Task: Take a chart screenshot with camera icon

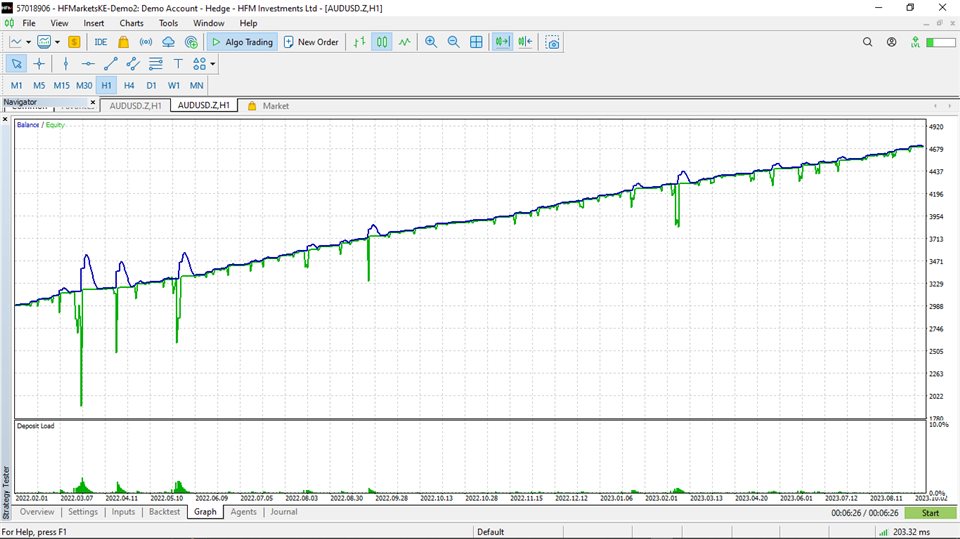Action: coord(552,42)
